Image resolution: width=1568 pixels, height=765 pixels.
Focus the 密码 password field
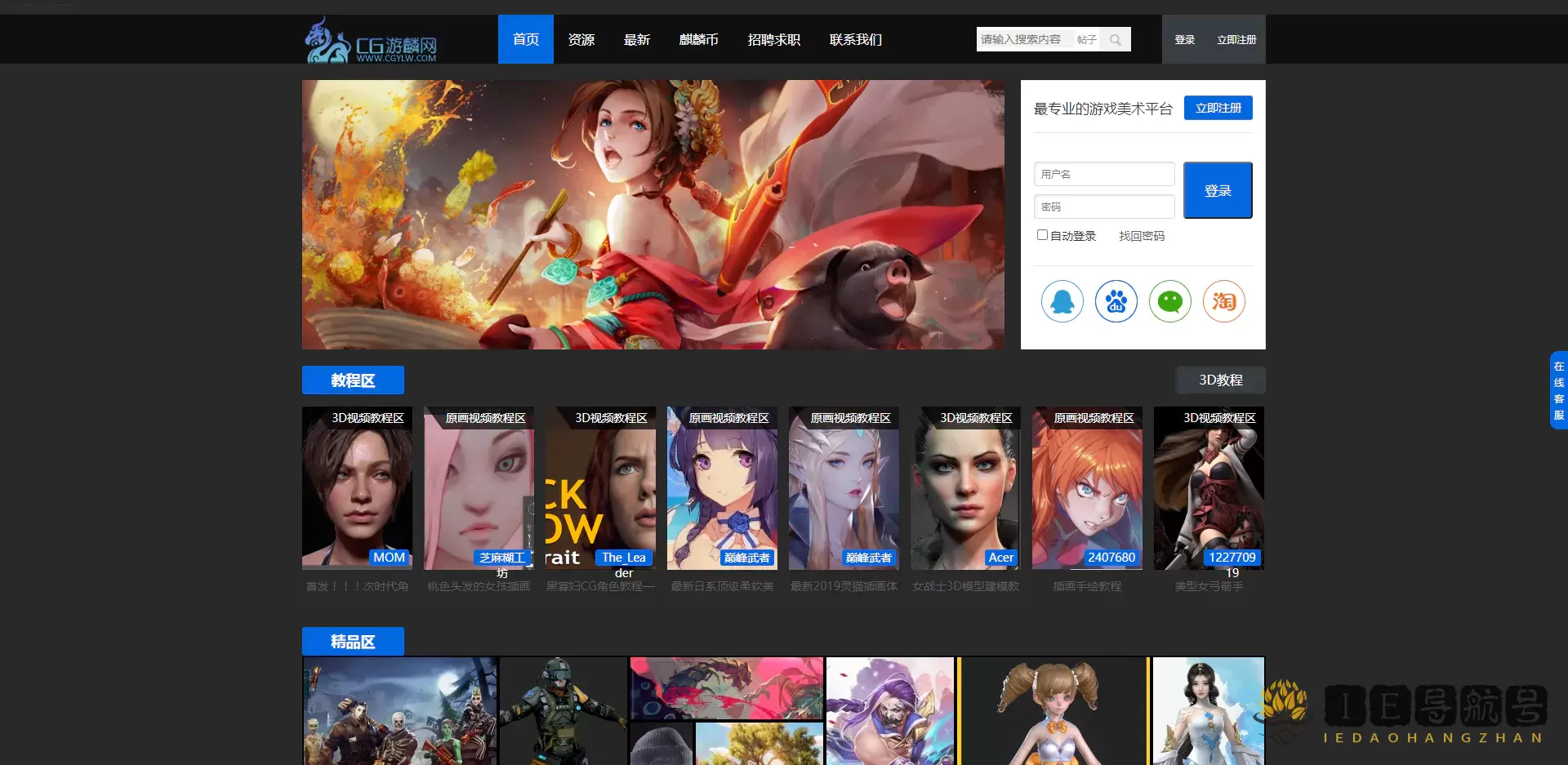coord(1103,207)
